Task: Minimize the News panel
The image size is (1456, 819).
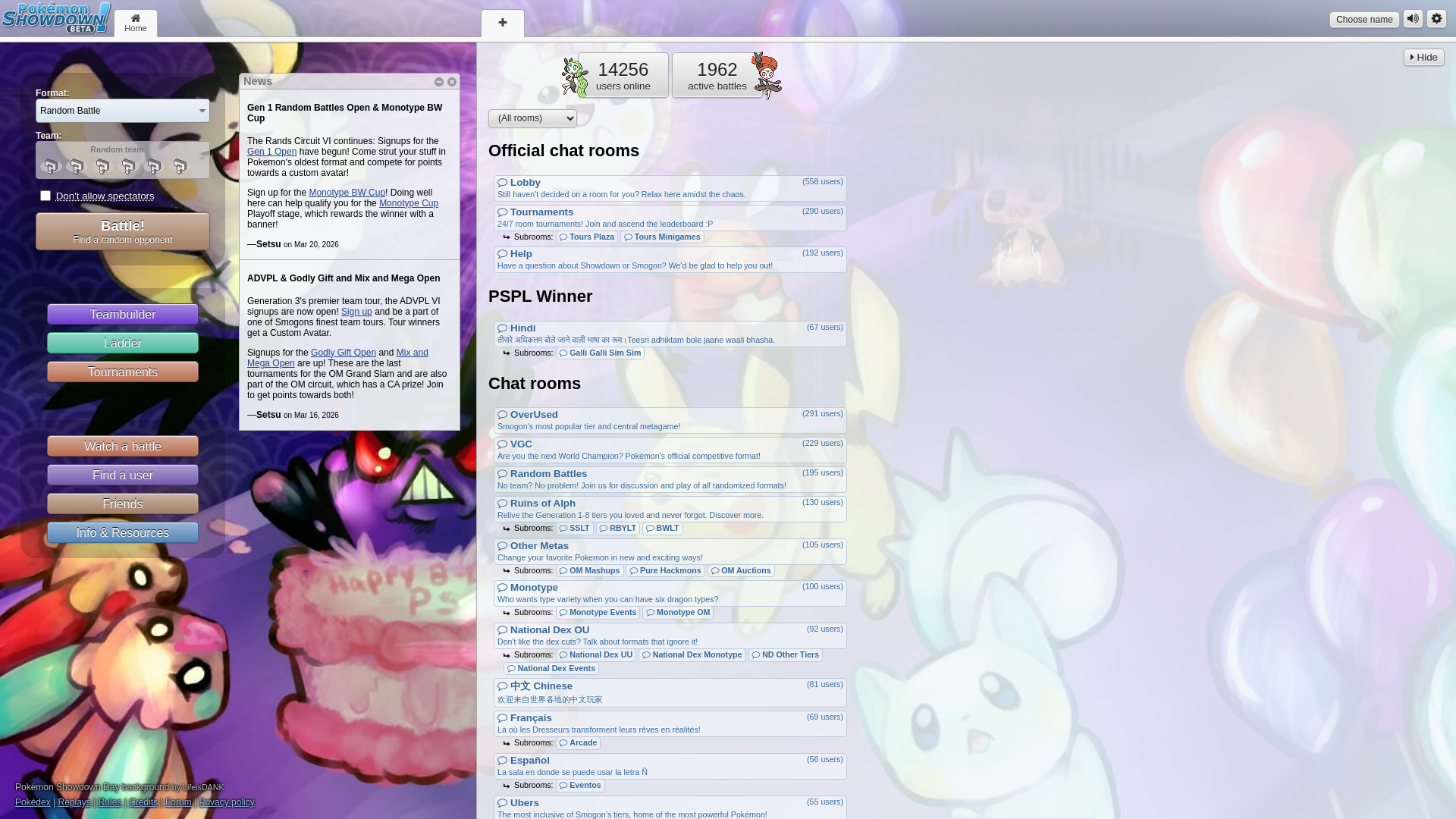Action: point(439,82)
